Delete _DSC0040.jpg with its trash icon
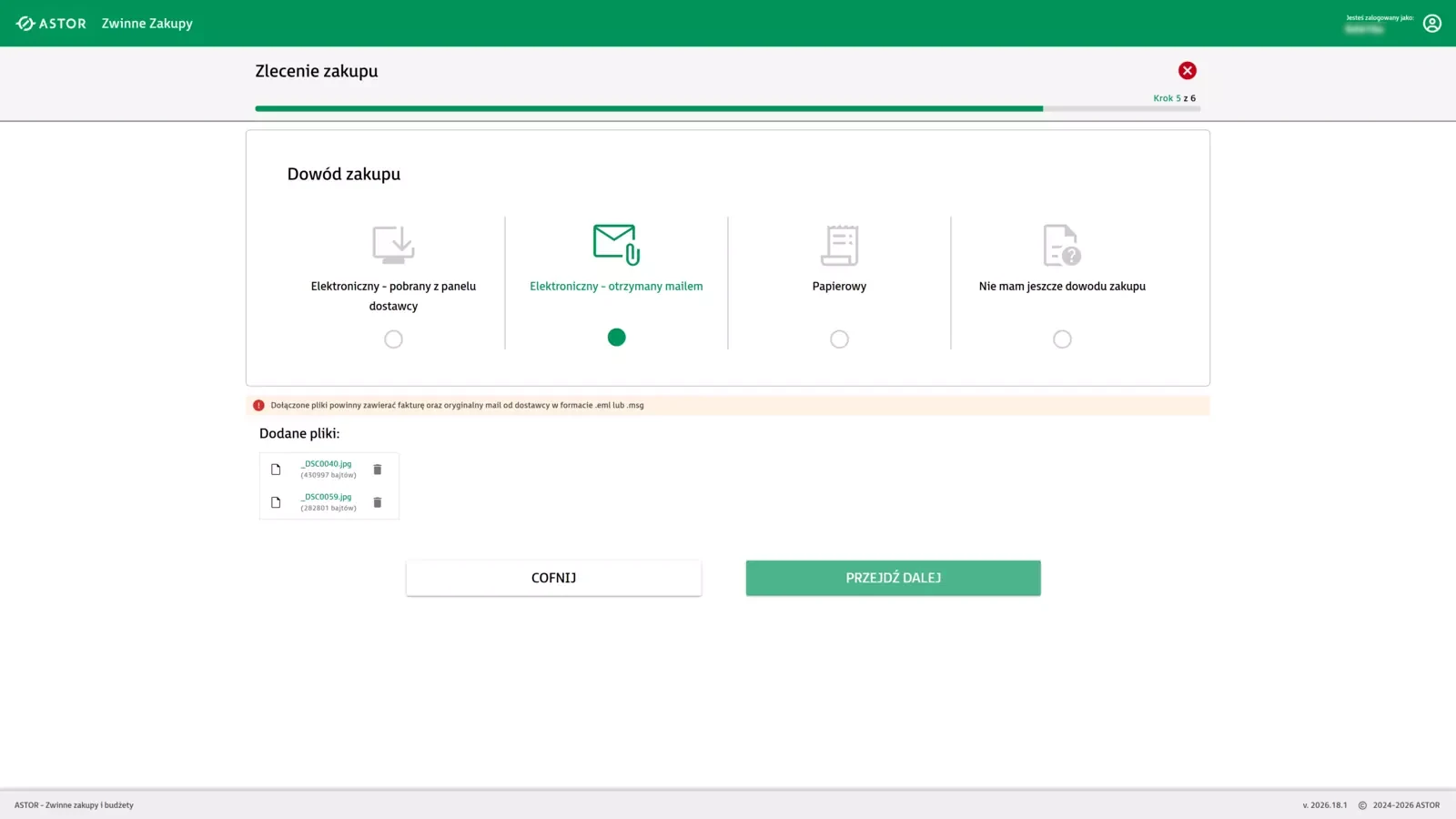This screenshot has width=1456, height=819. click(377, 469)
